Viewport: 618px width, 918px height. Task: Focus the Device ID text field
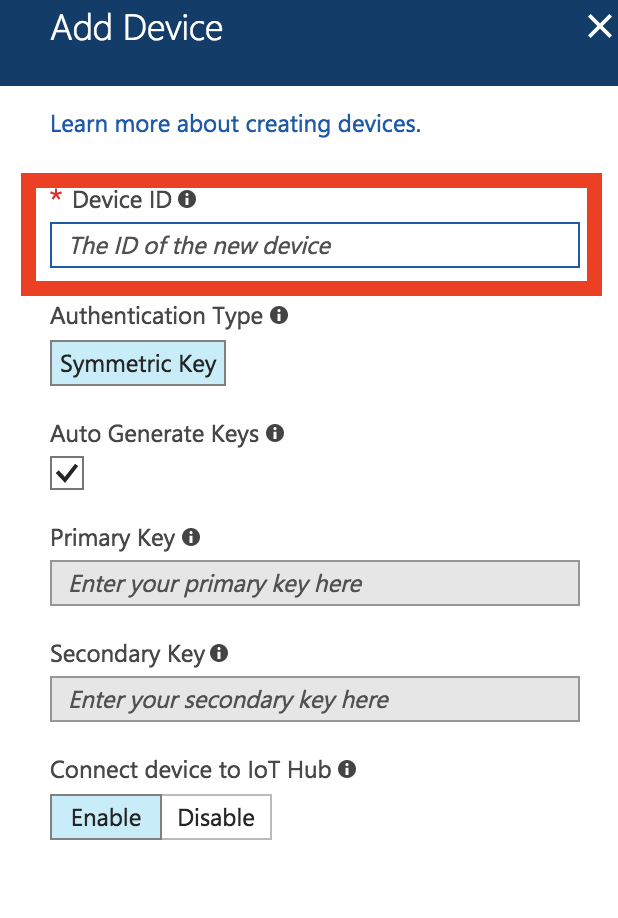tap(315, 245)
